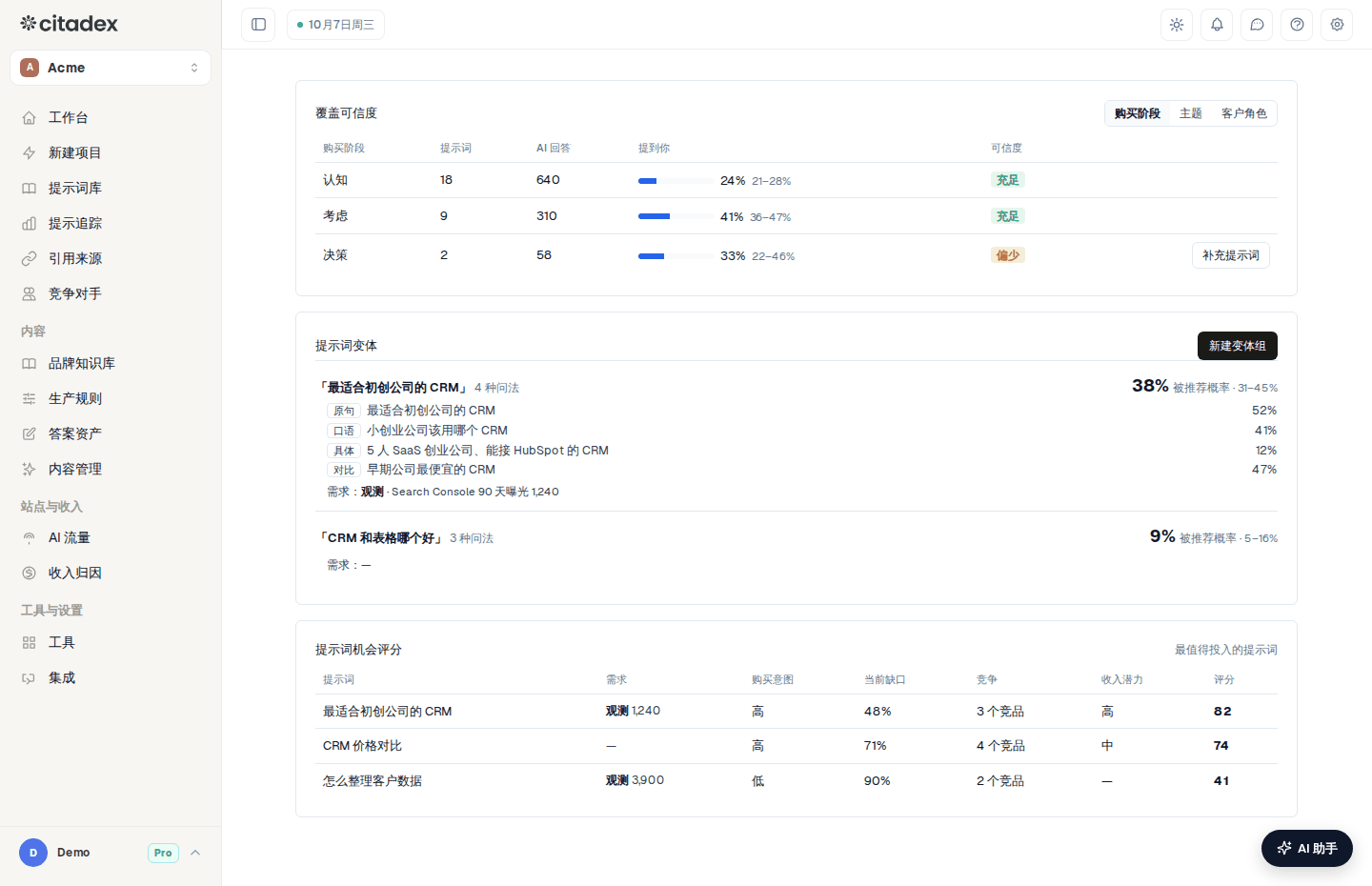Screen dimensions: 1372x886
Task: Click the 小创业公司该用哪个 CRM variant
Action: [x=437, y=431]
